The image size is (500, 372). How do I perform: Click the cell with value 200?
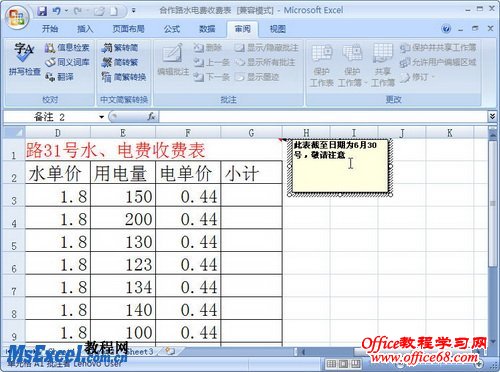point(123,219)
